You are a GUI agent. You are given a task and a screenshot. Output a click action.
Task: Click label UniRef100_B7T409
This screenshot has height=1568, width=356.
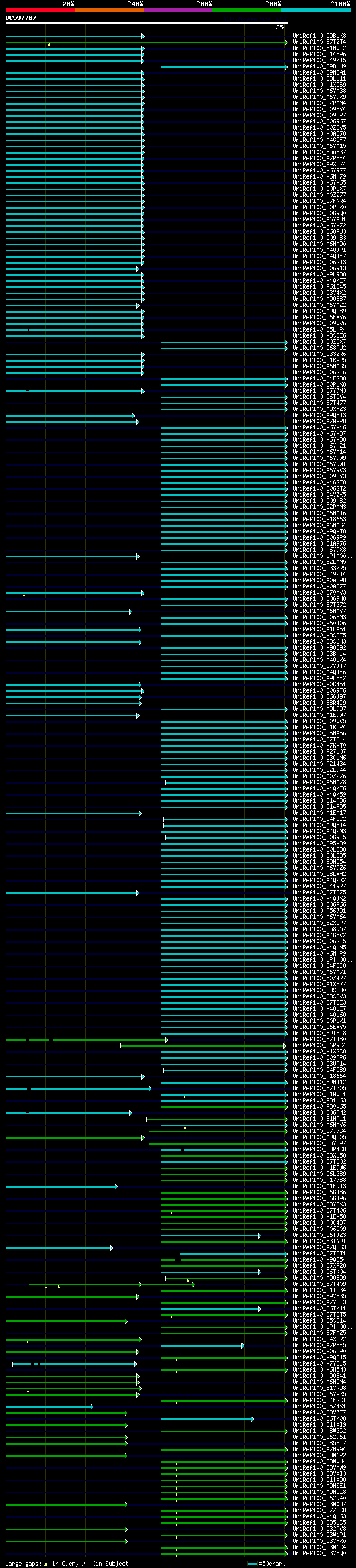[319, 1284]
